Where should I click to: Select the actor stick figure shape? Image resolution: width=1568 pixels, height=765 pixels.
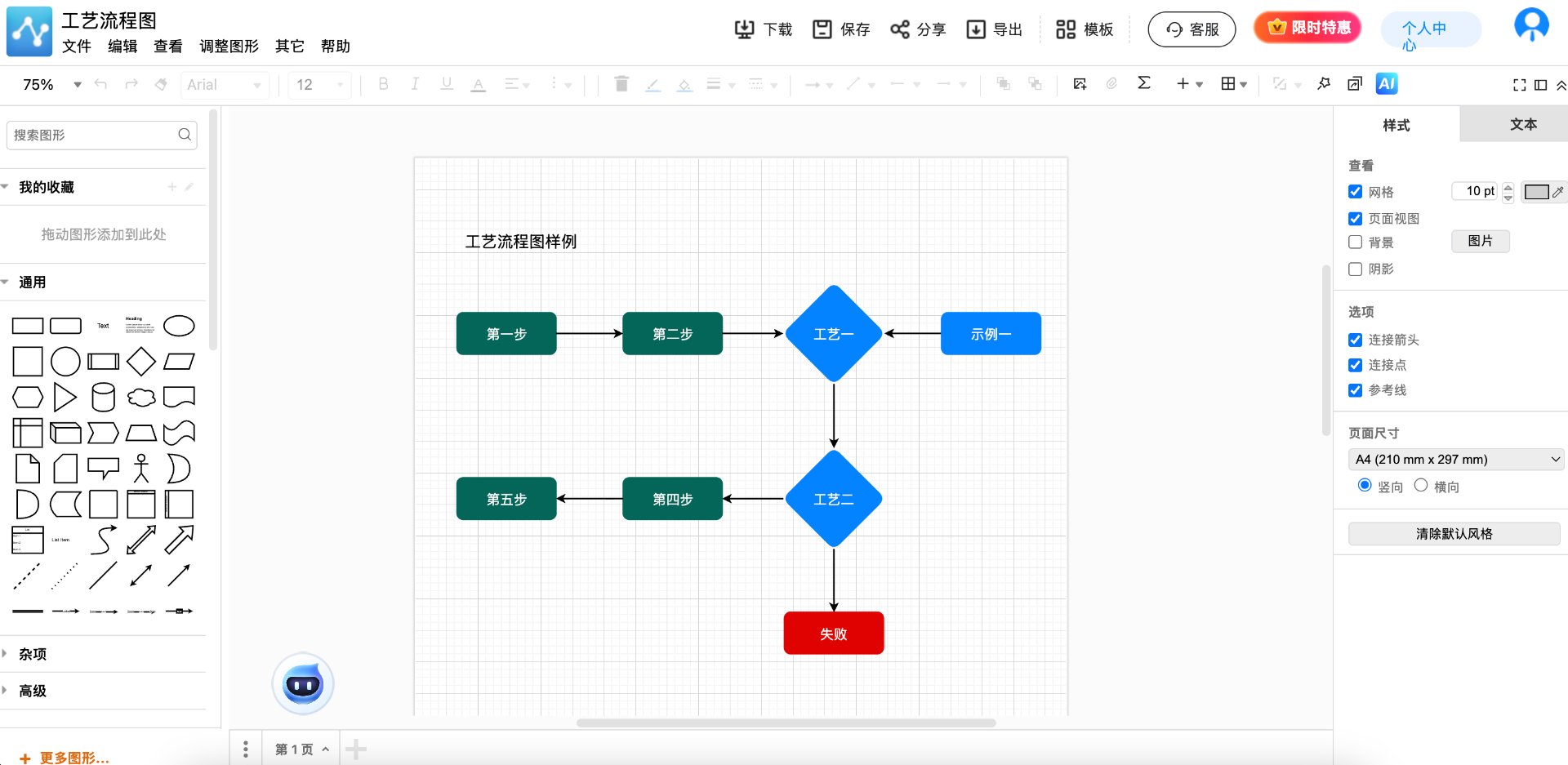141,469
